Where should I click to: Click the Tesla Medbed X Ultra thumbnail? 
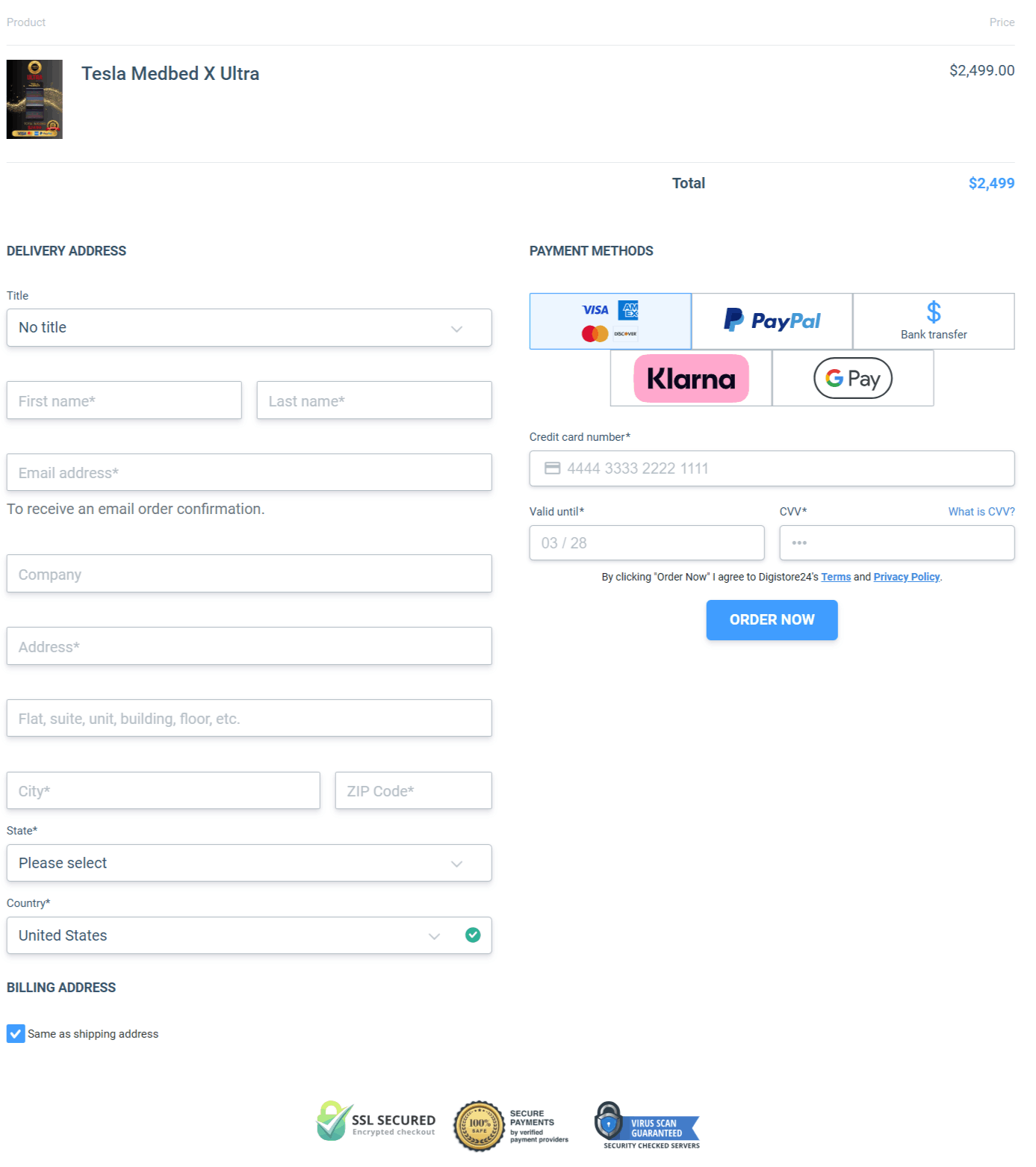tap(34, 99)
